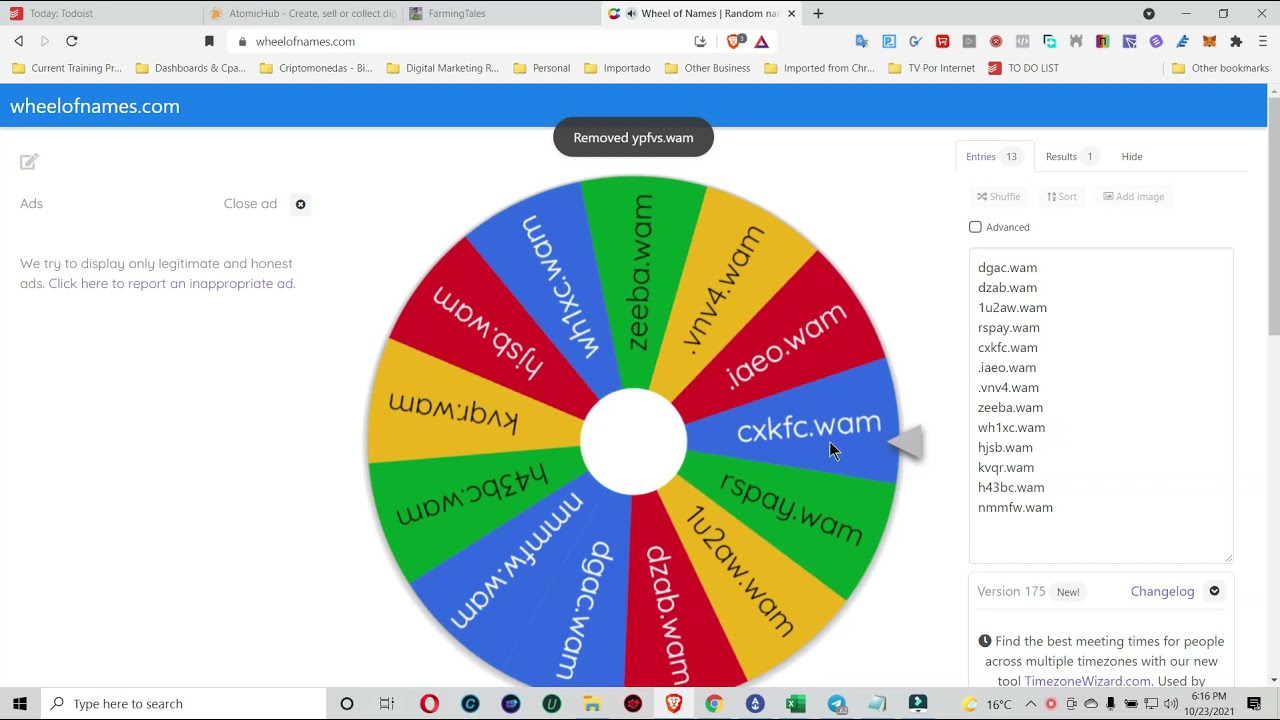Open the Current Training bookmark folder

point(67,68)
